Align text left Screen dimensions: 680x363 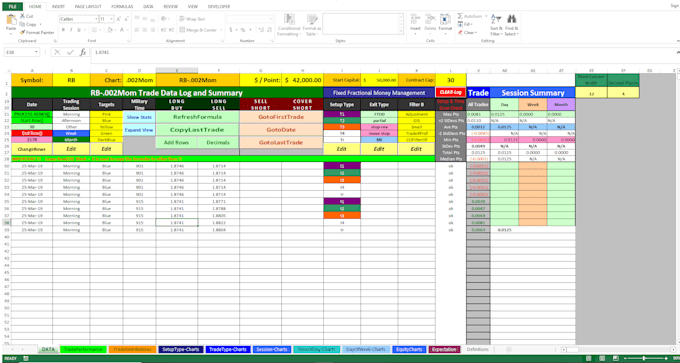point(137,30)
